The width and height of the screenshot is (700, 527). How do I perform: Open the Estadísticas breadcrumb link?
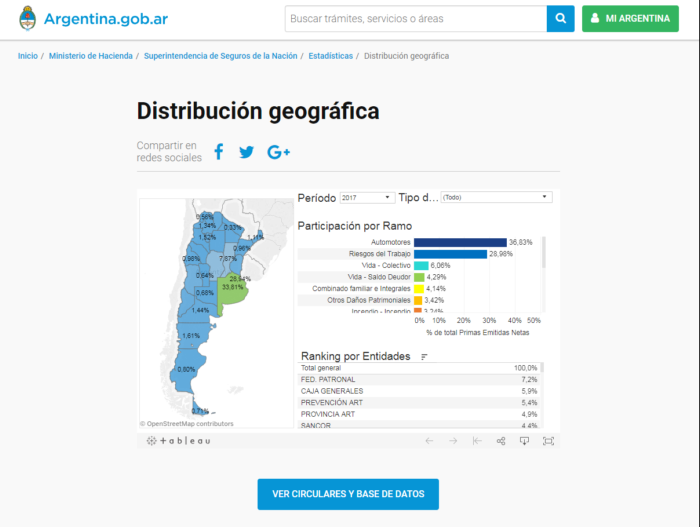pos(330,56)
